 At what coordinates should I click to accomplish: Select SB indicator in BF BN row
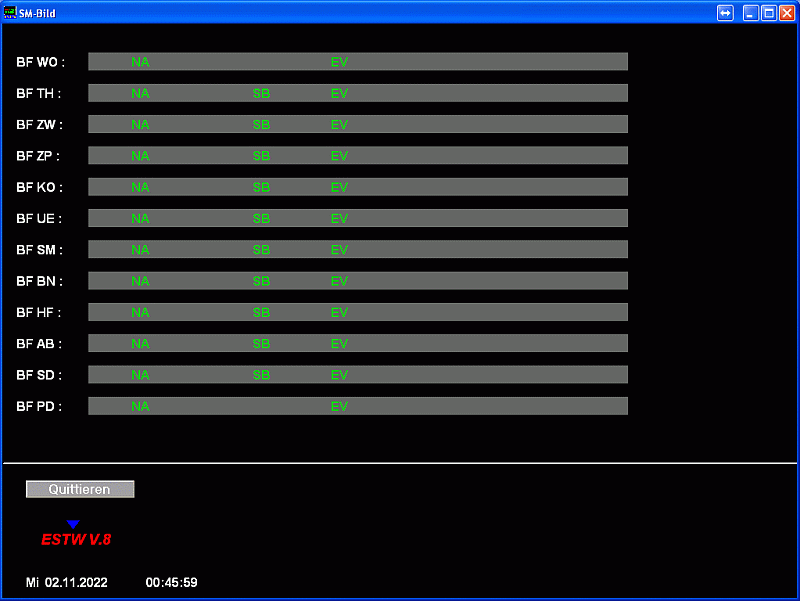(x=261, y=281)
